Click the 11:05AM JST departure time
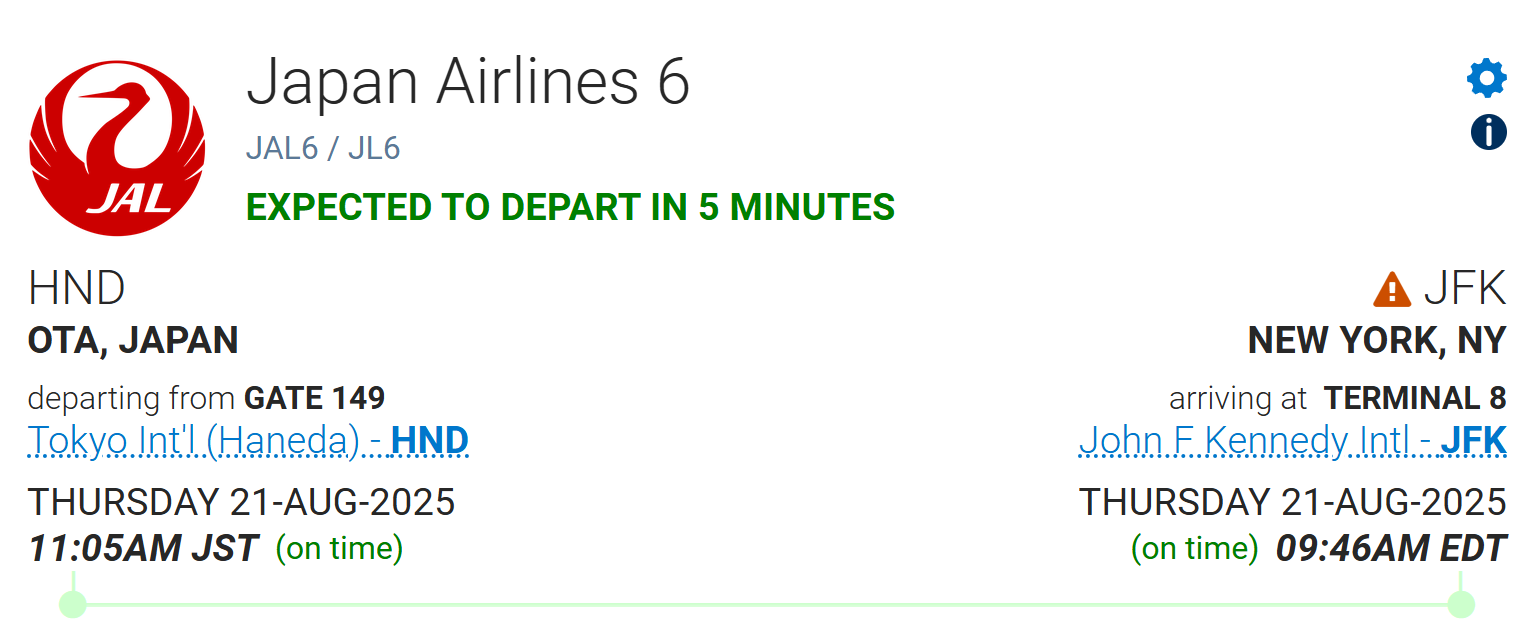The image size is (1530, 630). [143, 549]
